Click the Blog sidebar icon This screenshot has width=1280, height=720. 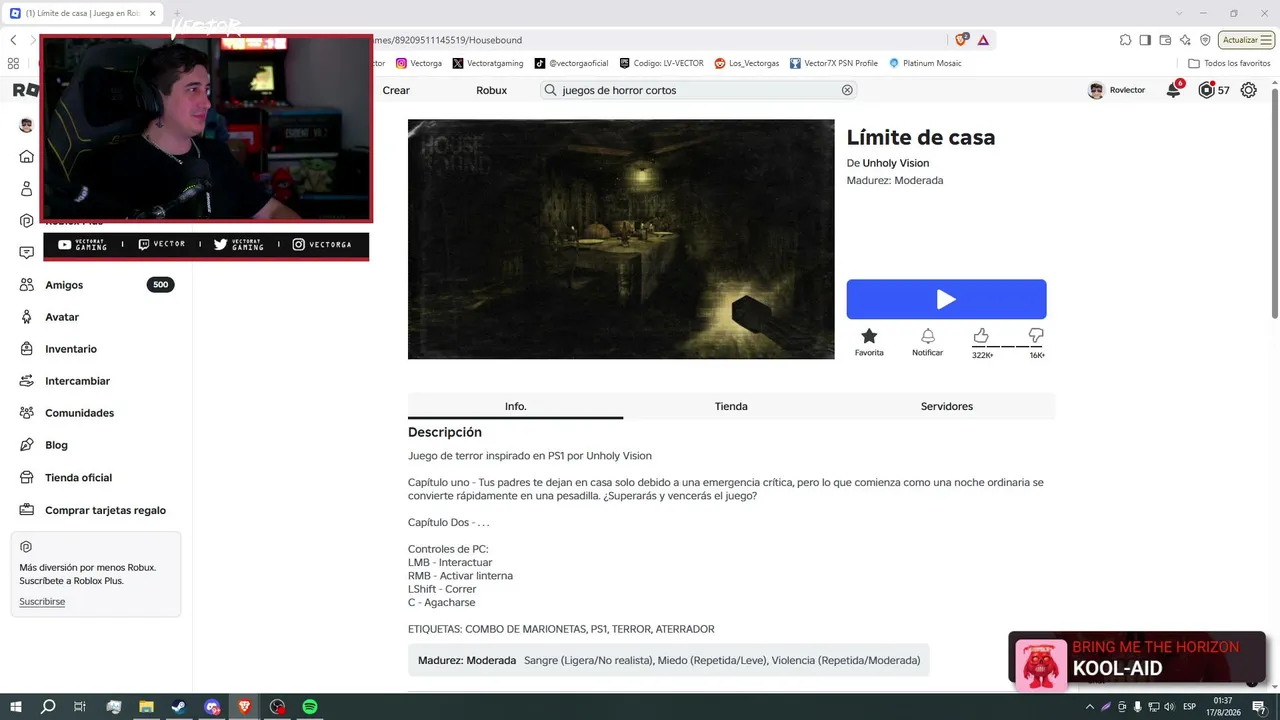[26, 445]
